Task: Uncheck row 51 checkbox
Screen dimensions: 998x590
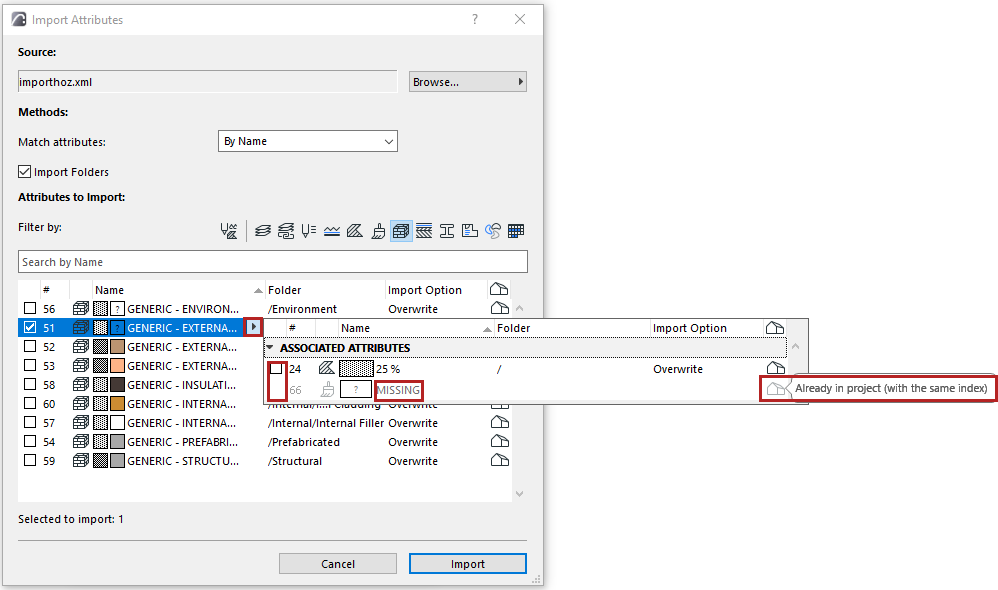Action: tap(30, 327)
